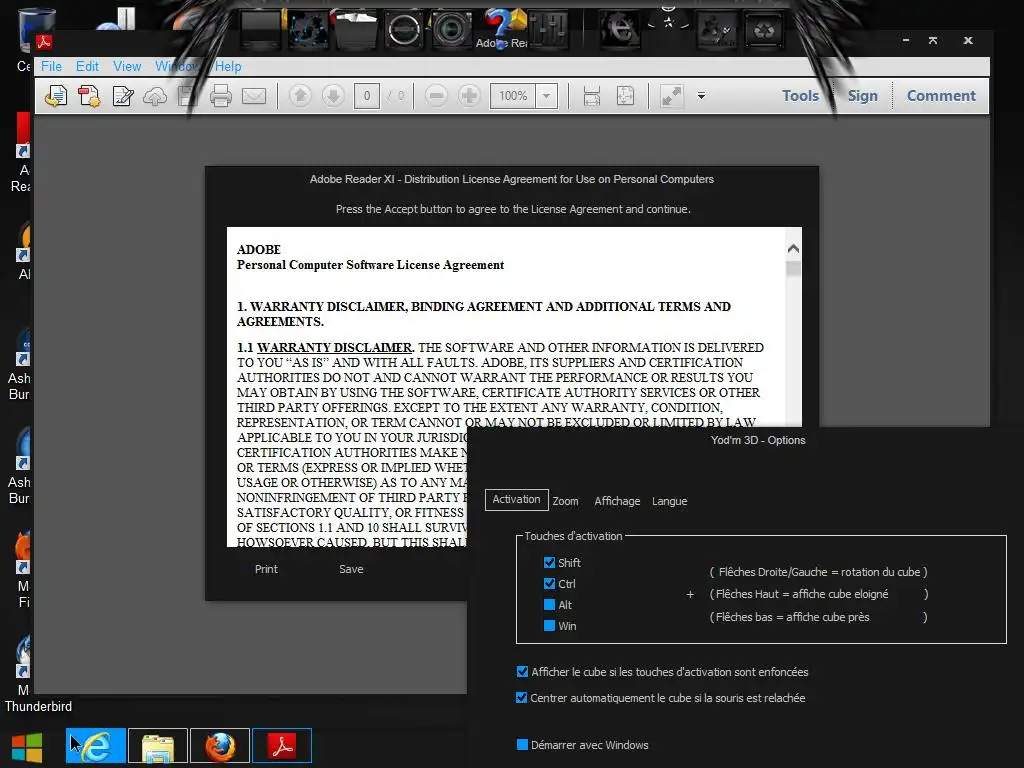Expand the toolbar options small down arrow
The height and width of the screenshot is (768, 1024).
[701, 96]
